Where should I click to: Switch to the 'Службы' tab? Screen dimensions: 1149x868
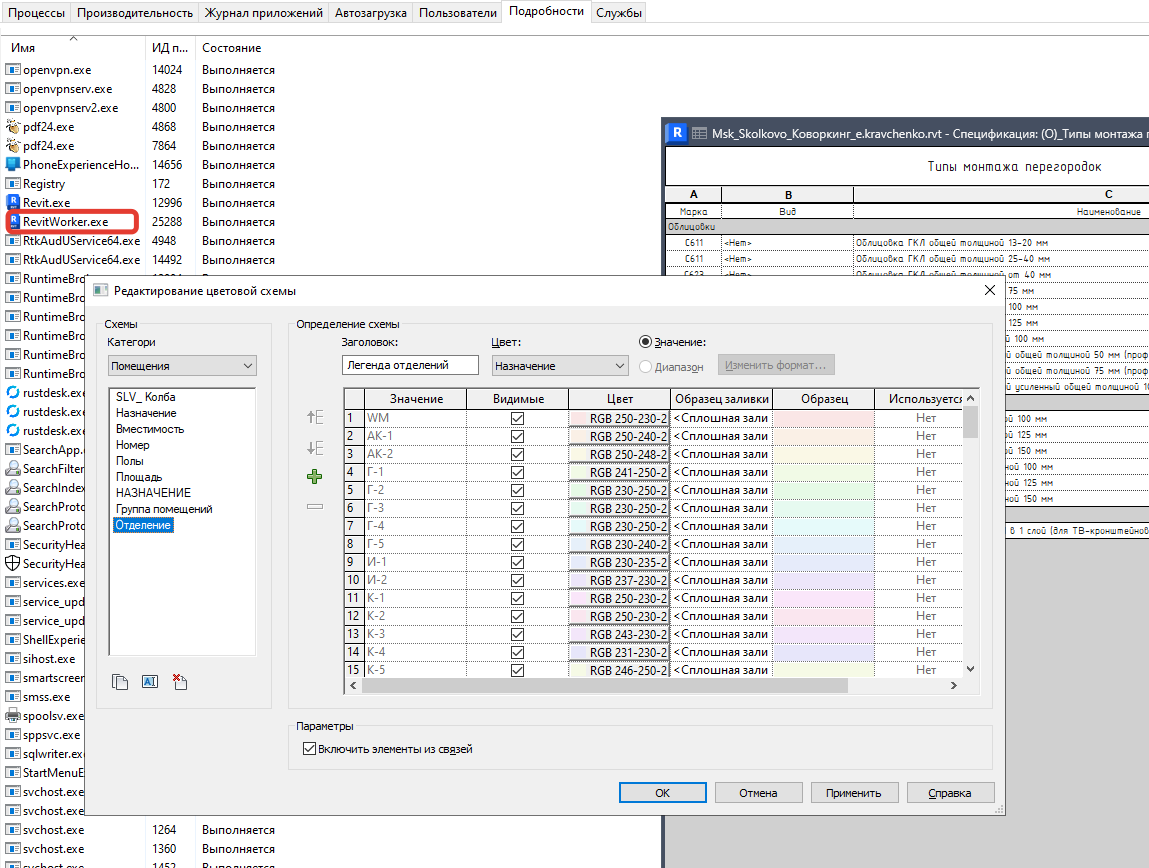coord(619,12)
